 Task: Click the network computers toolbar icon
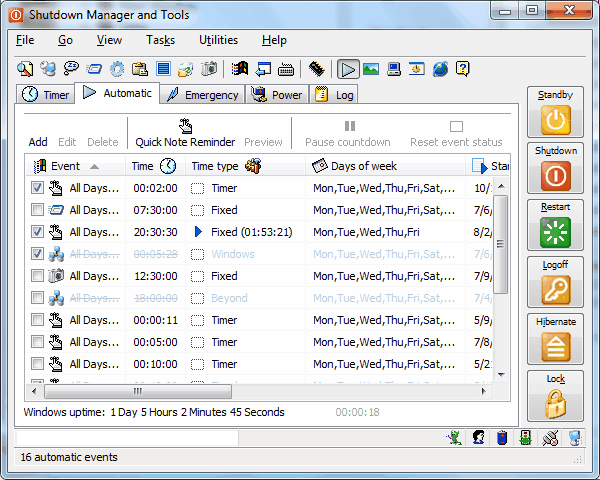click(48, 69)
